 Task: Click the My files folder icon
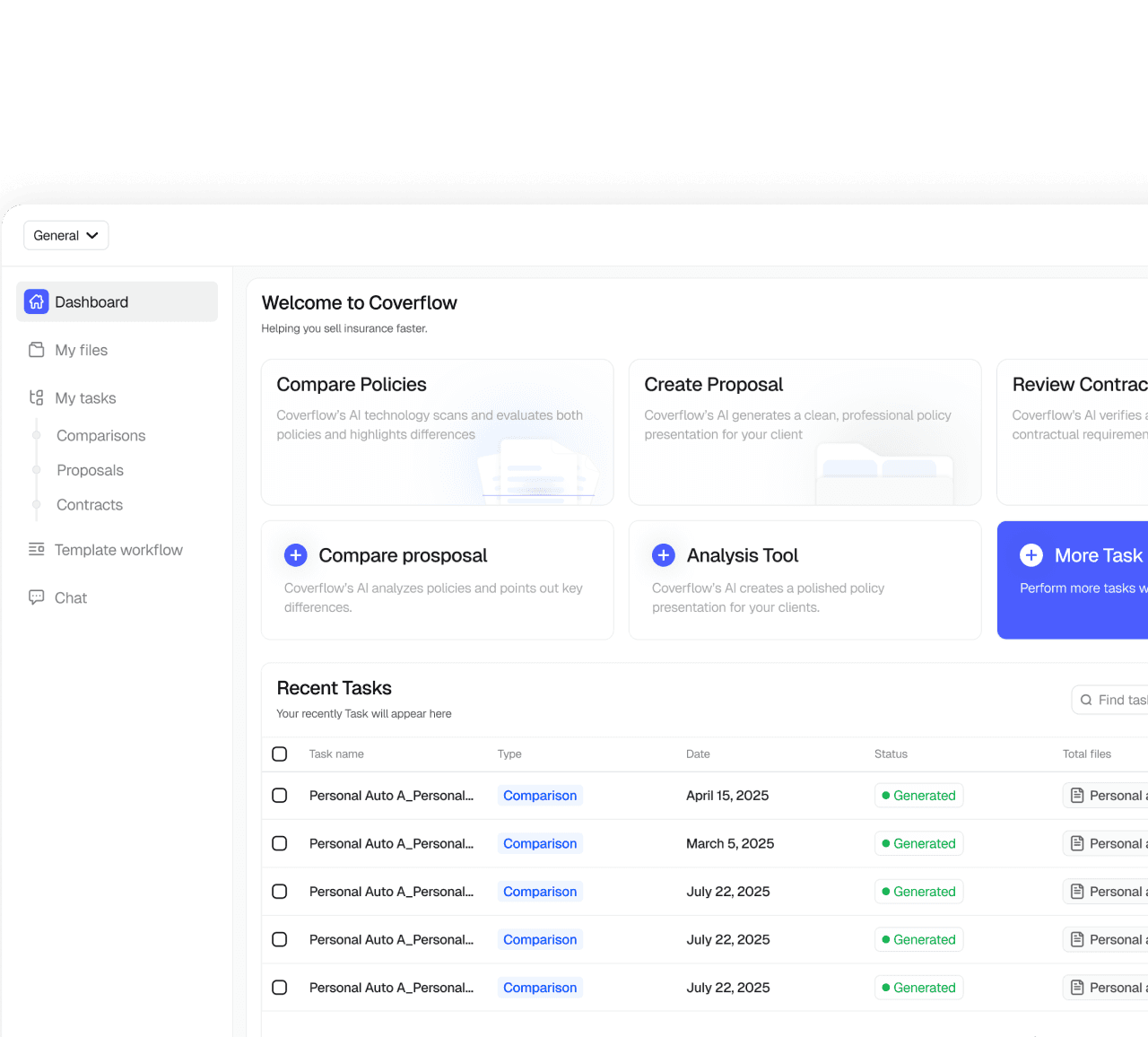[37, 350]
